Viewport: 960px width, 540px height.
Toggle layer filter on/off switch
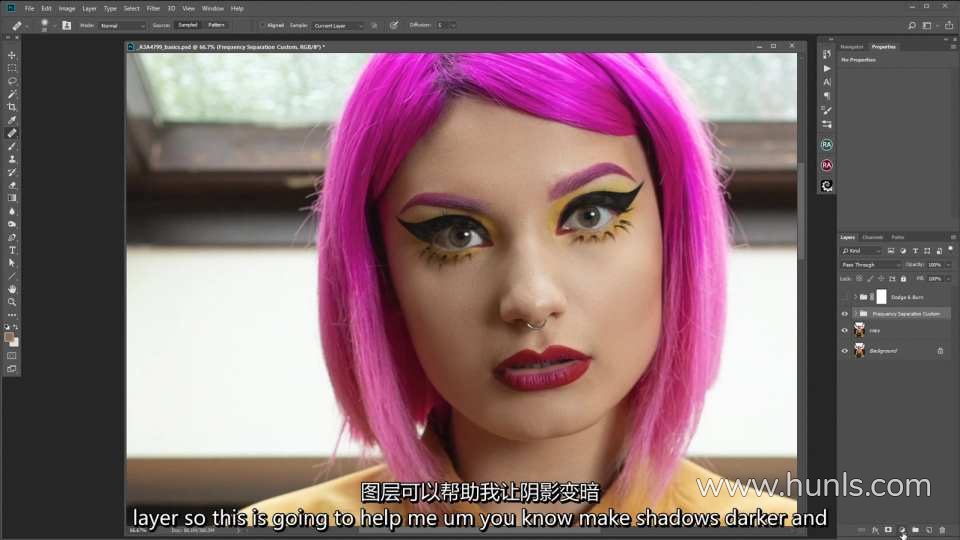(x=950, y=249)
